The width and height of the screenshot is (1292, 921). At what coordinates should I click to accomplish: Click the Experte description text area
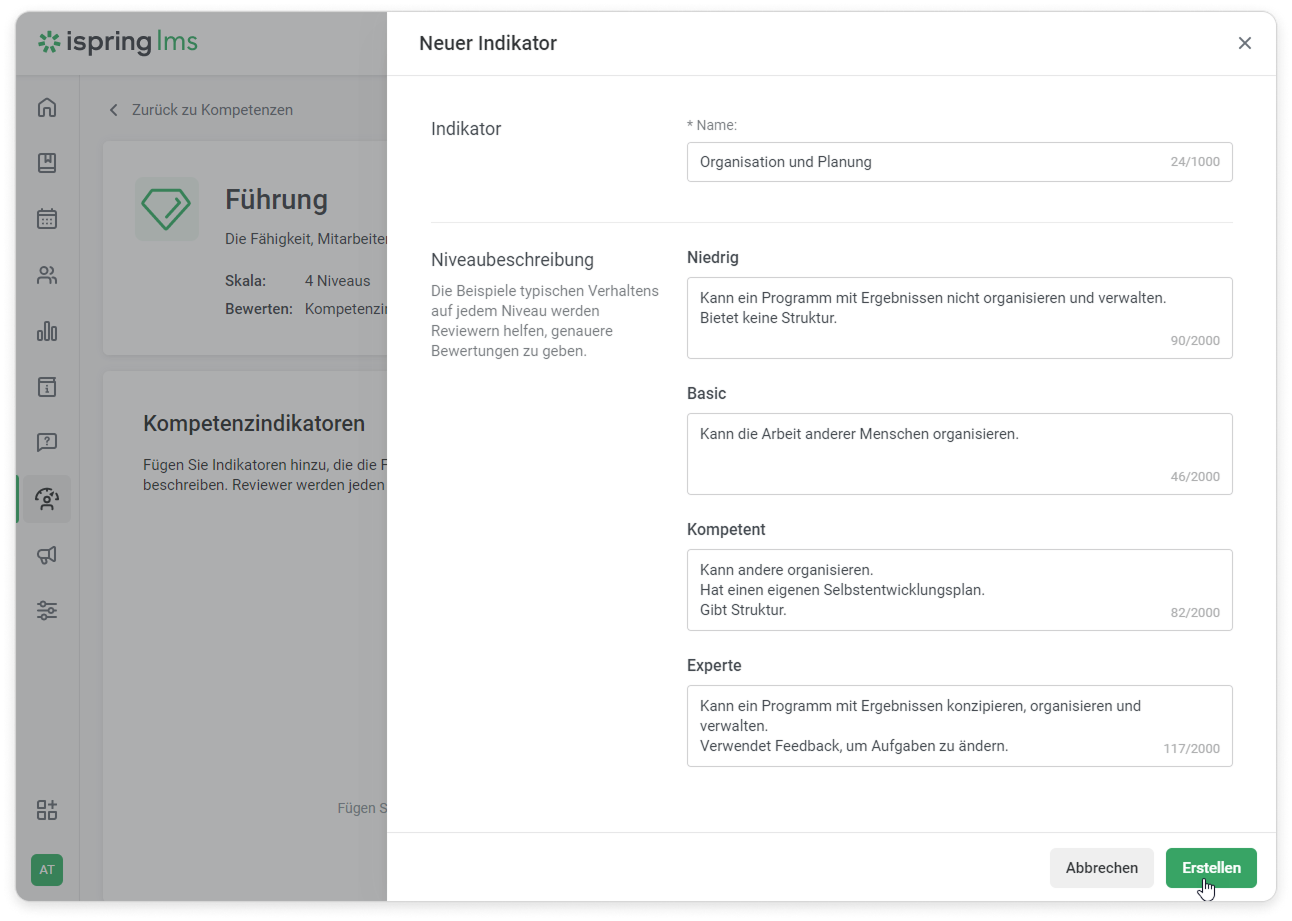point(958,726)
